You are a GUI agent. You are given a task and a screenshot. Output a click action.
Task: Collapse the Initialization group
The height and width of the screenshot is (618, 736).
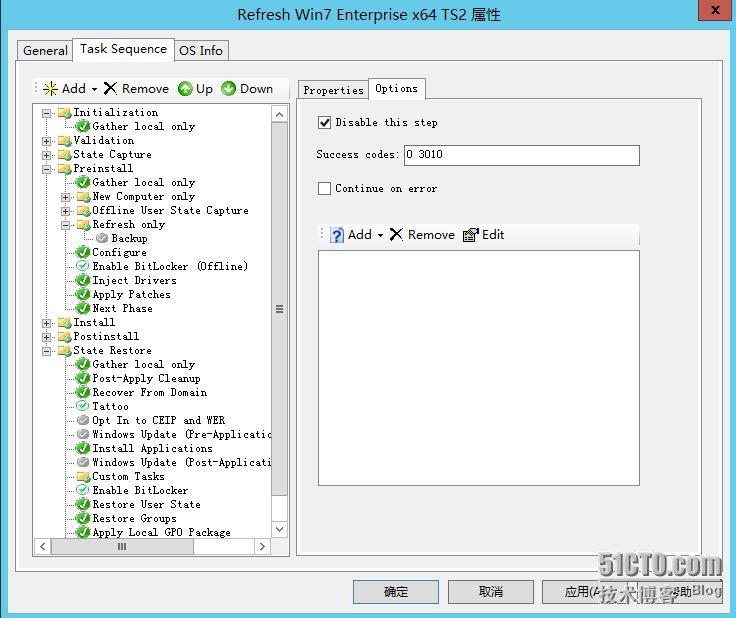46,113
